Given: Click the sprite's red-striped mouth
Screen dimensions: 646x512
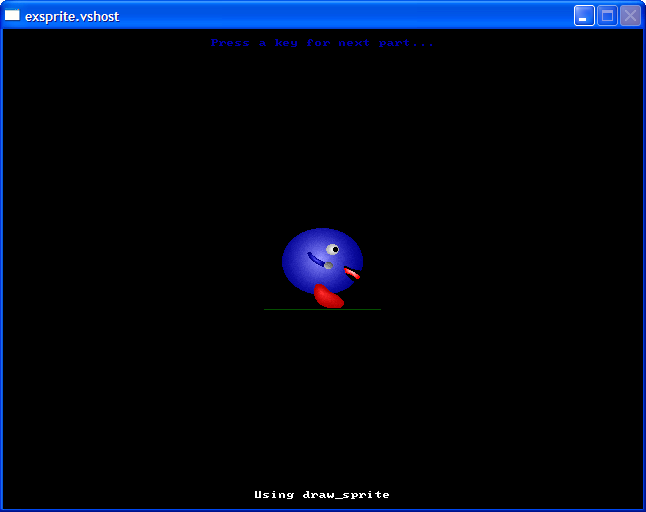Looking at the screenshot, I should pyautogui.click(x=352, y=272).
